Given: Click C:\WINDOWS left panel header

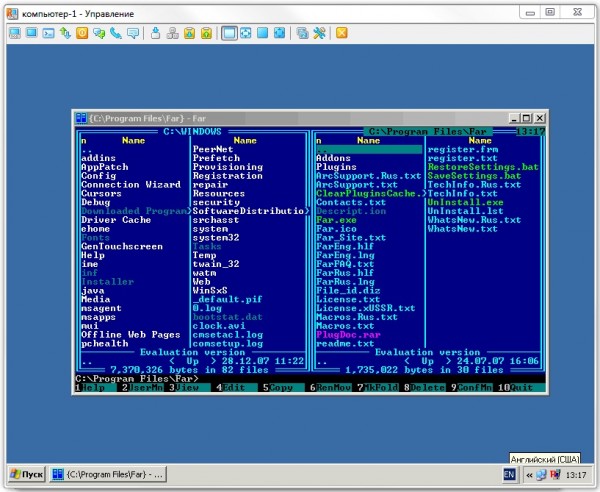Looking at the screenshot, I should pos(192,132).
